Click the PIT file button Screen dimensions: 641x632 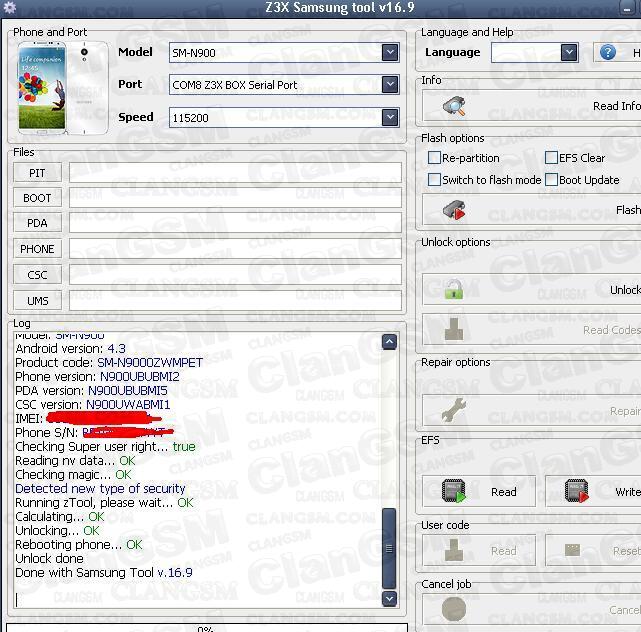click(x=37, y=173)
